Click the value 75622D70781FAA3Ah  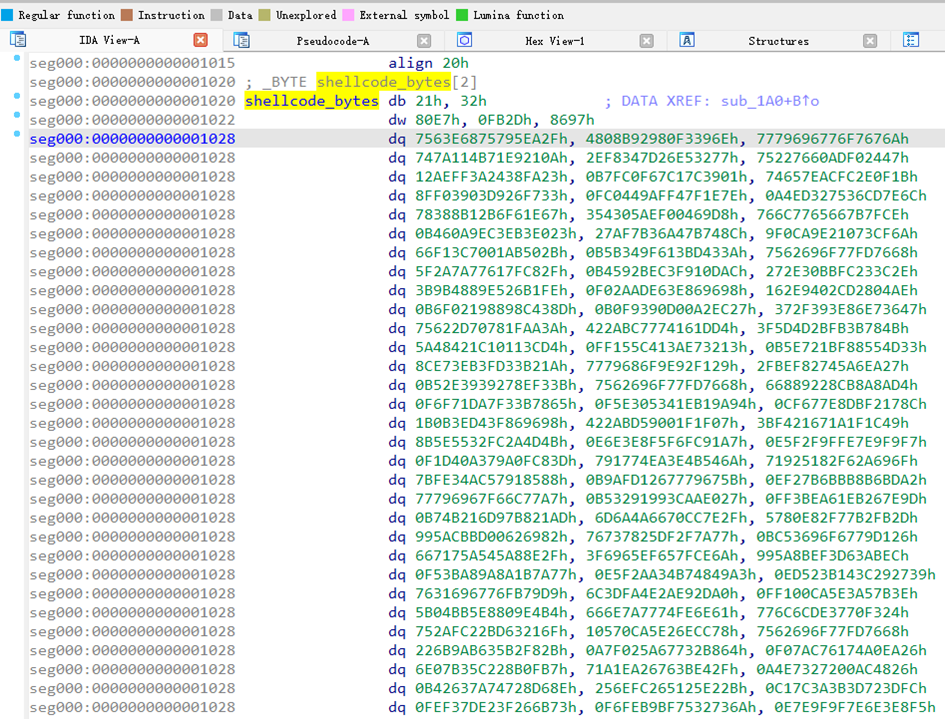click(x=491, y=328)
